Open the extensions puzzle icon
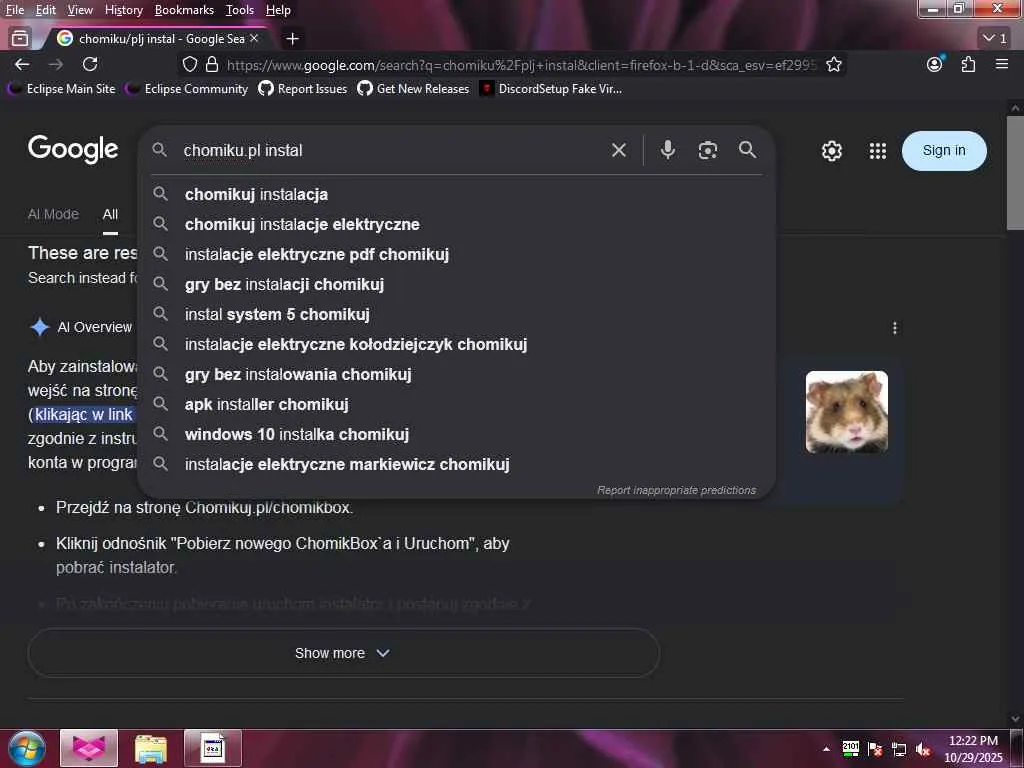The width and height of the screenshot is (1024, 768). [968, 64]
